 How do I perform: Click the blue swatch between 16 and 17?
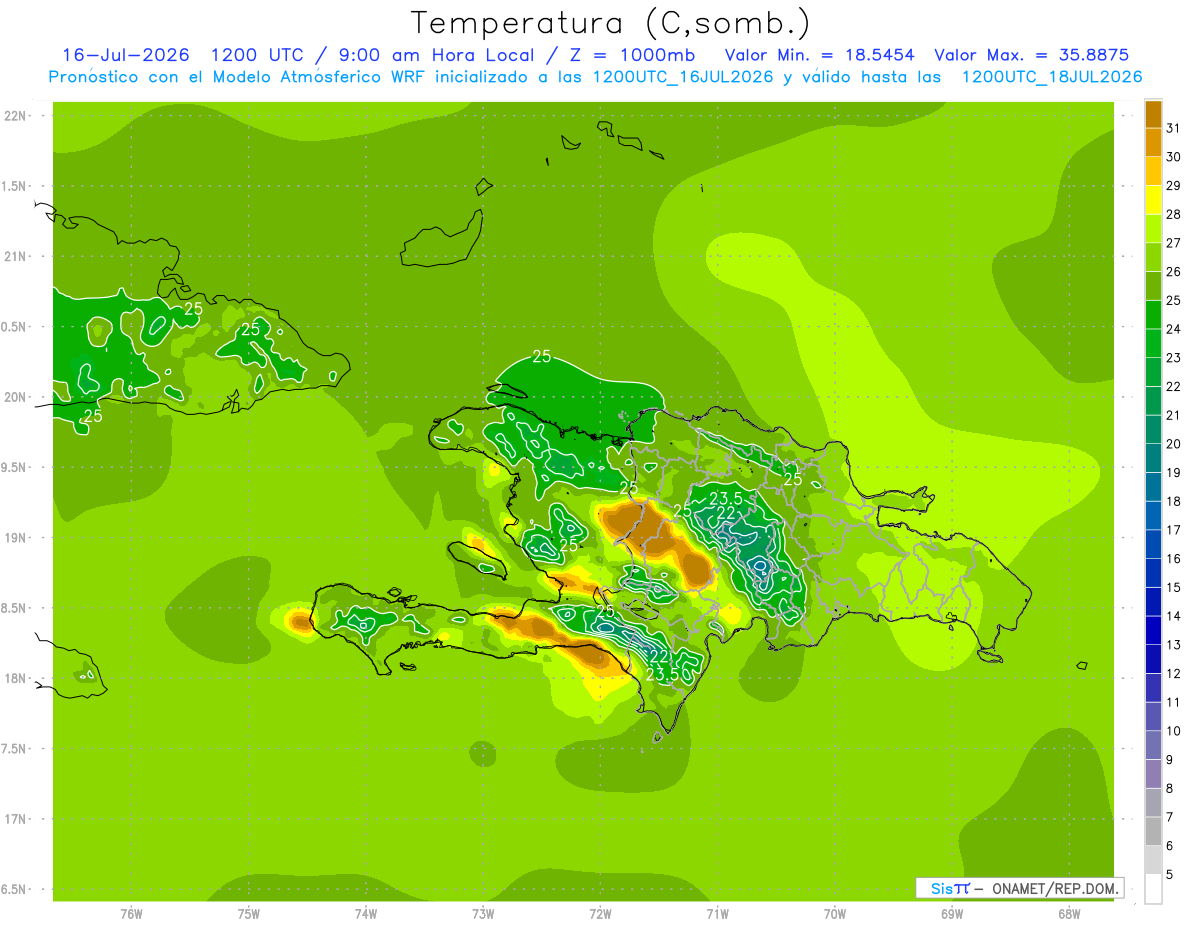tap(1153, 544)
